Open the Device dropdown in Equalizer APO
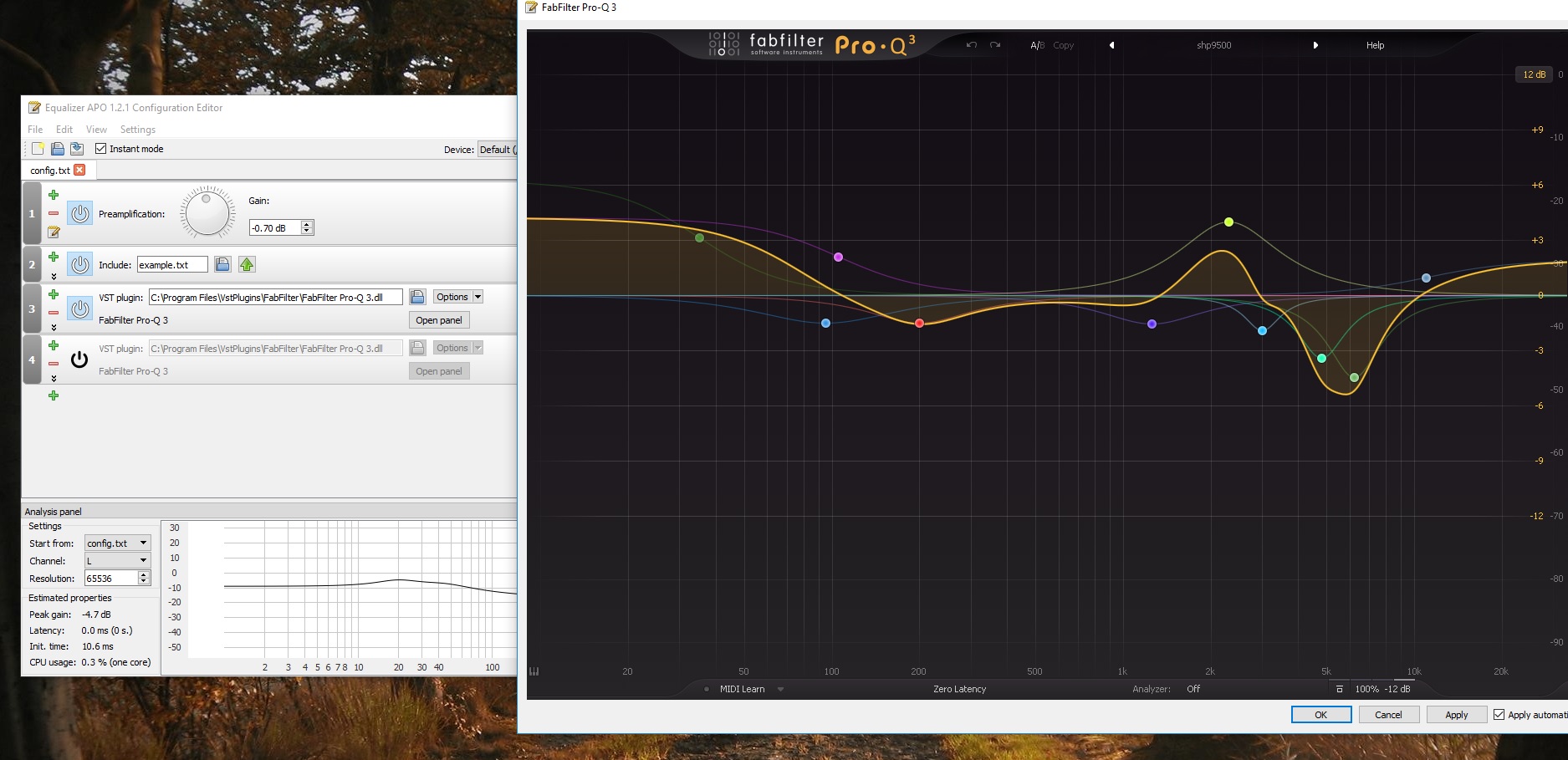This screenshot has height=760, width=1568. pyautogui.click(x=497, y=150)
